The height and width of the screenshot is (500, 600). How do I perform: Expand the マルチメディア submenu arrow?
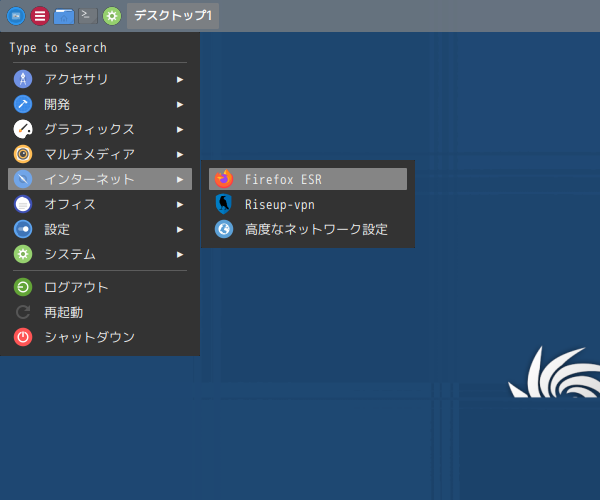tap(180, 155)
